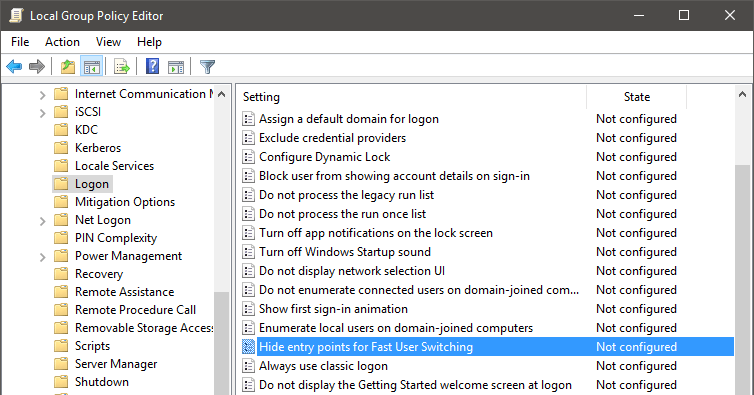754x395 pixels.
Task: Open the Action menu
Action: [x=63, y=42]
